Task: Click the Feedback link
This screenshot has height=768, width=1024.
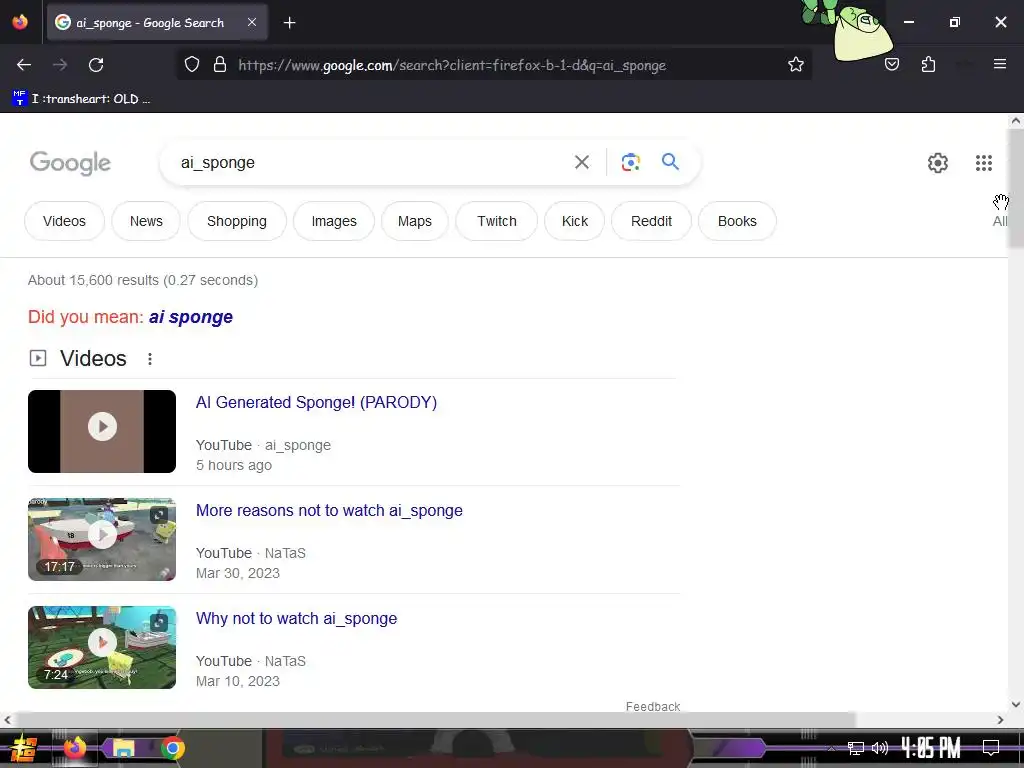Action: point(652,707)
